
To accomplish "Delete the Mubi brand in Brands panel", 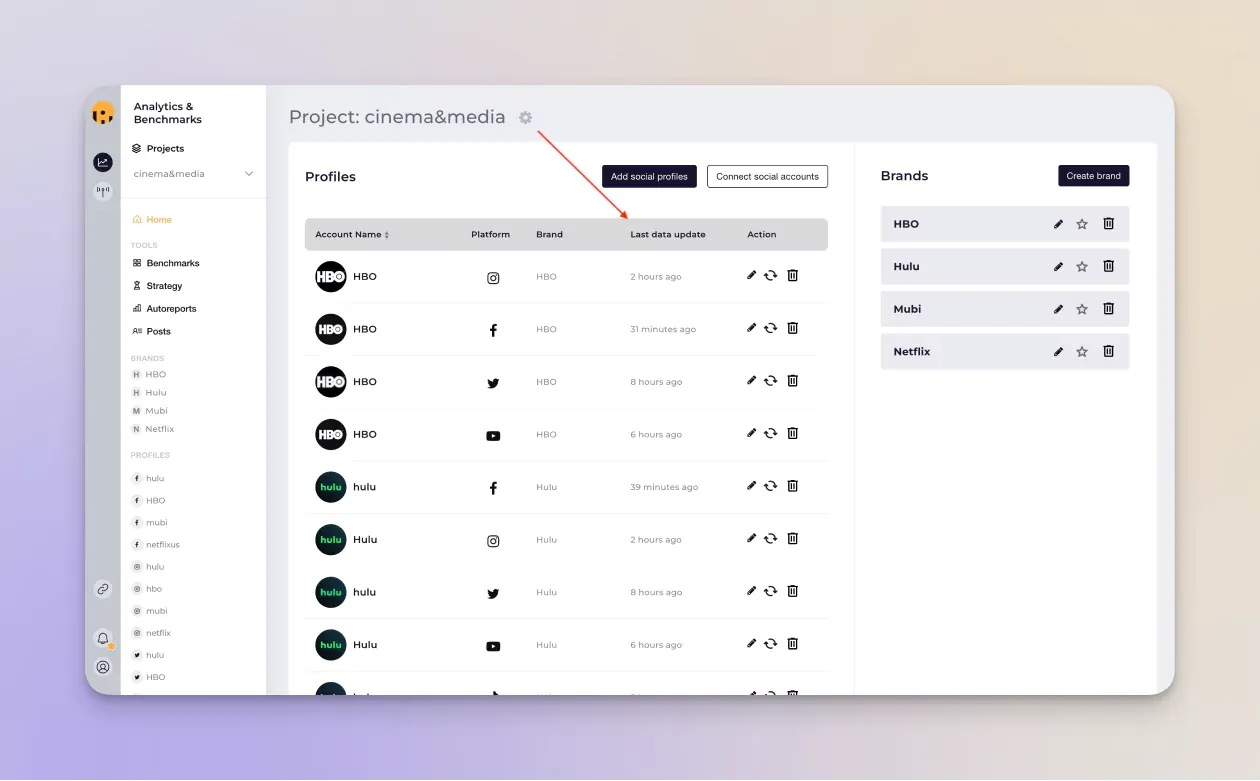I will tap(1109, 309).
